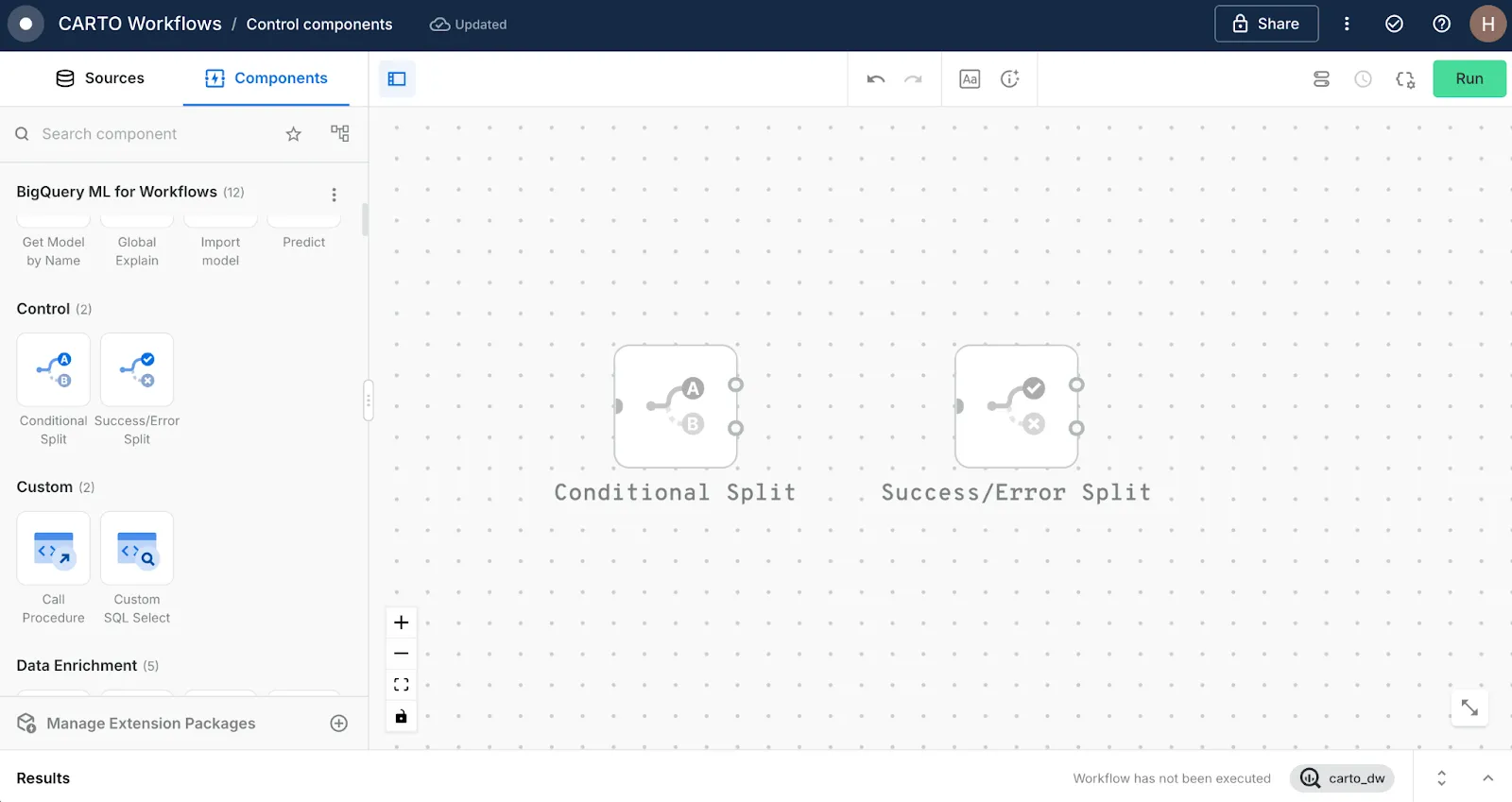Click the Search component input field
The height and width of the screenshot is (802, 1512).
[151, 134]
